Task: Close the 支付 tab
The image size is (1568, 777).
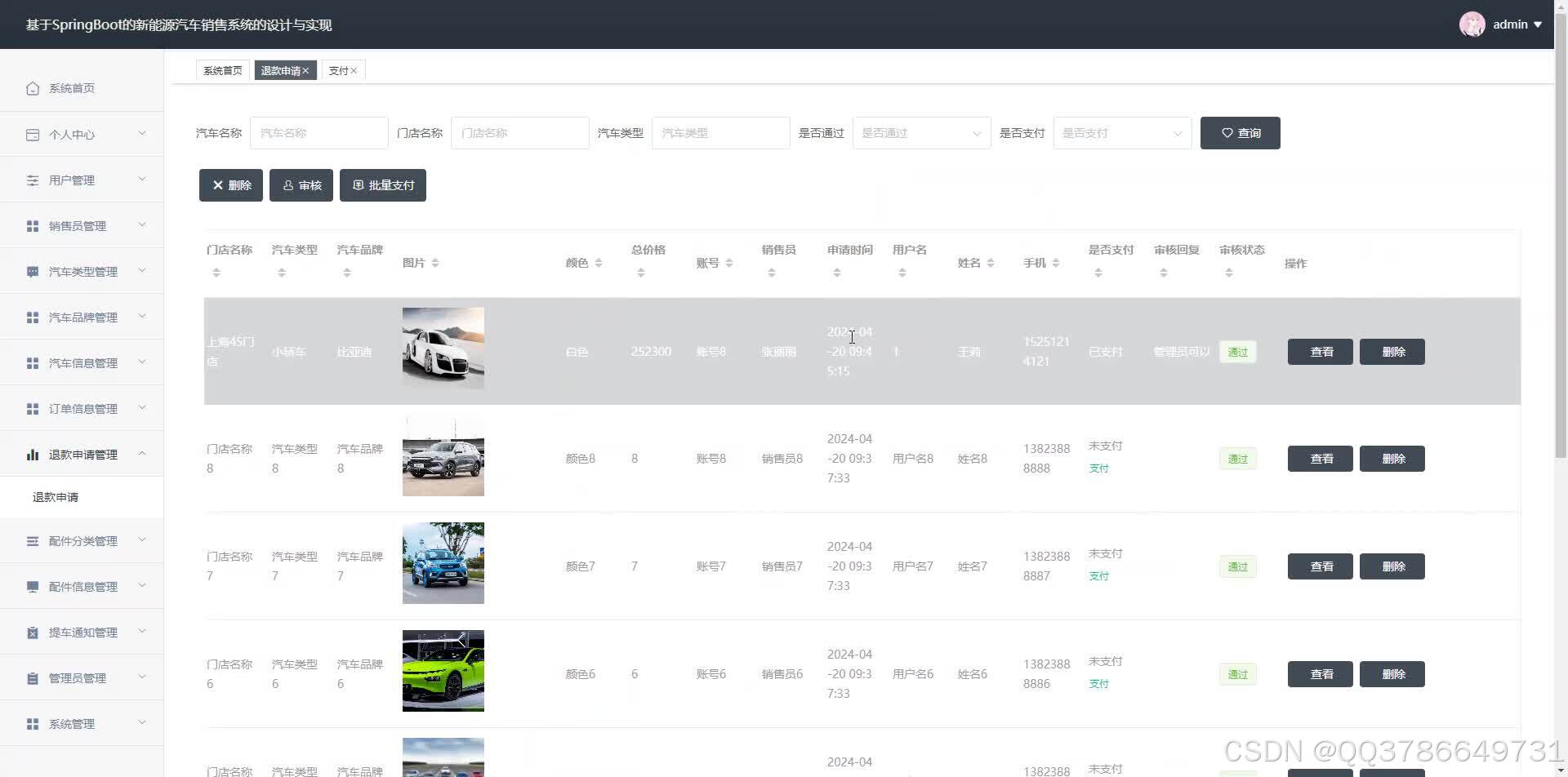Action: [x=354, y=71]
